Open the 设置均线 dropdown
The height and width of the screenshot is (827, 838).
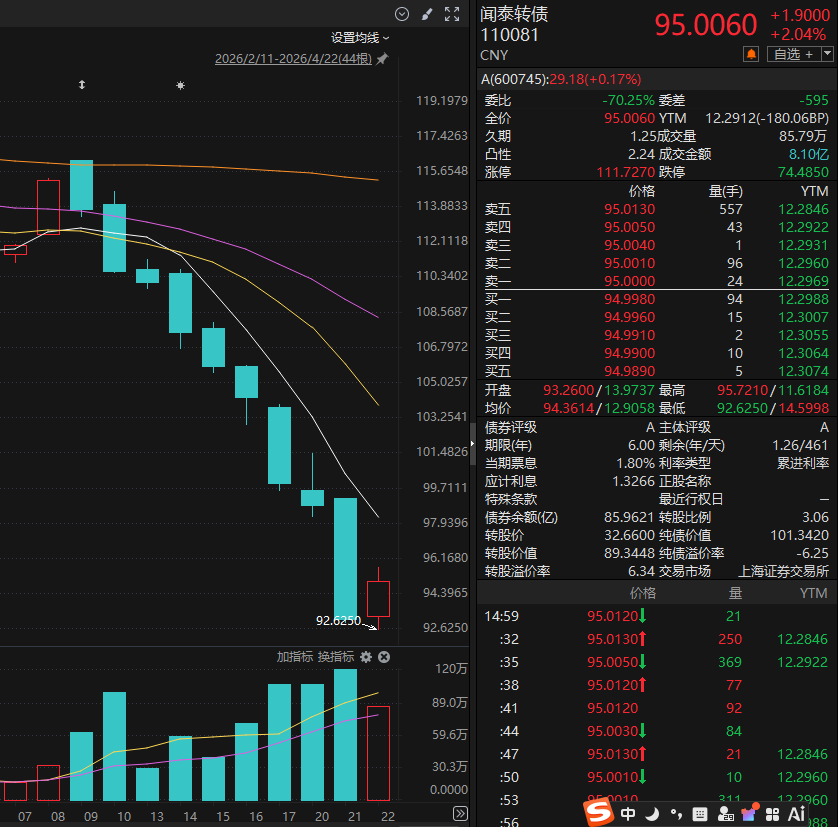360,37
